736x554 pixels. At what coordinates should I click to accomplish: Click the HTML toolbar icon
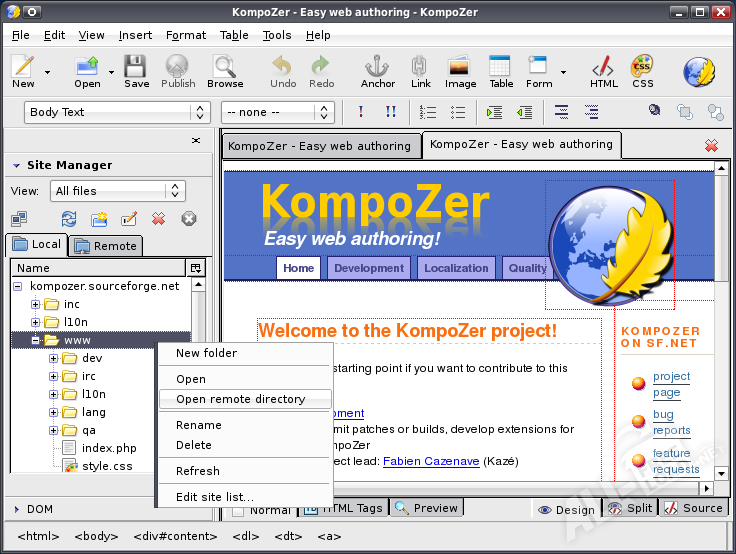coord(603,72)
